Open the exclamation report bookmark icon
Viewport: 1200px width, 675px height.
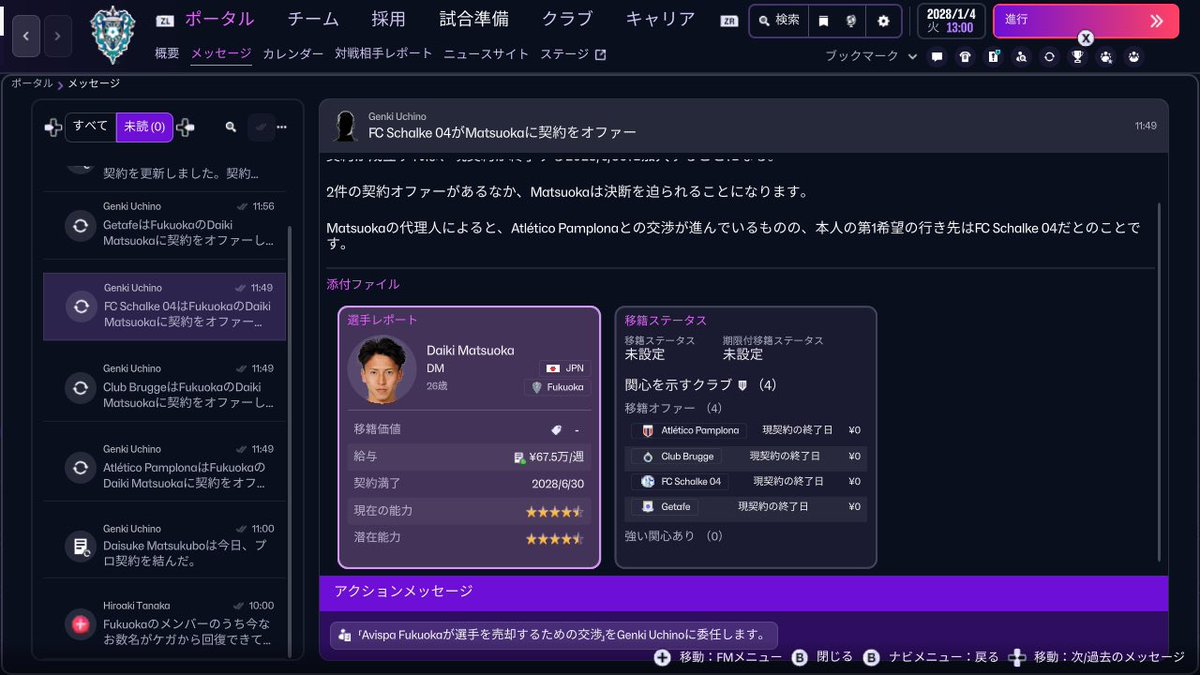point(993,56)
